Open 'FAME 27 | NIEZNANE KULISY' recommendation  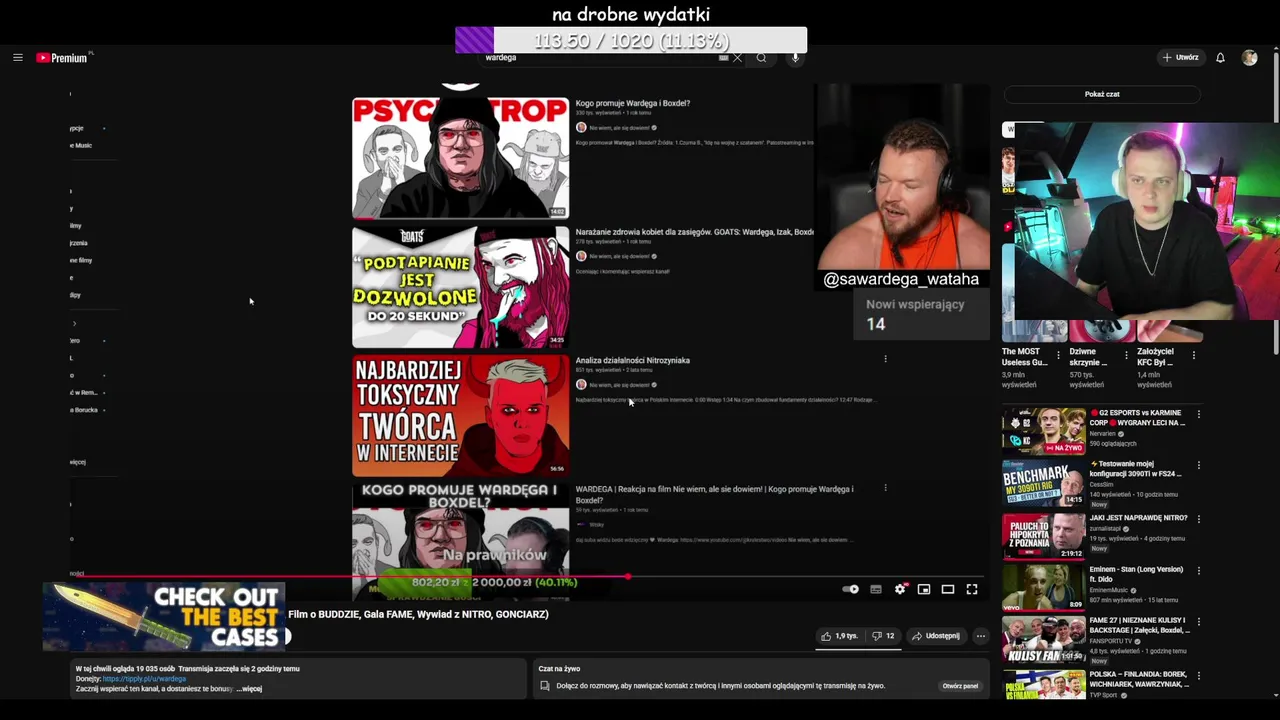pos(1140,626)
